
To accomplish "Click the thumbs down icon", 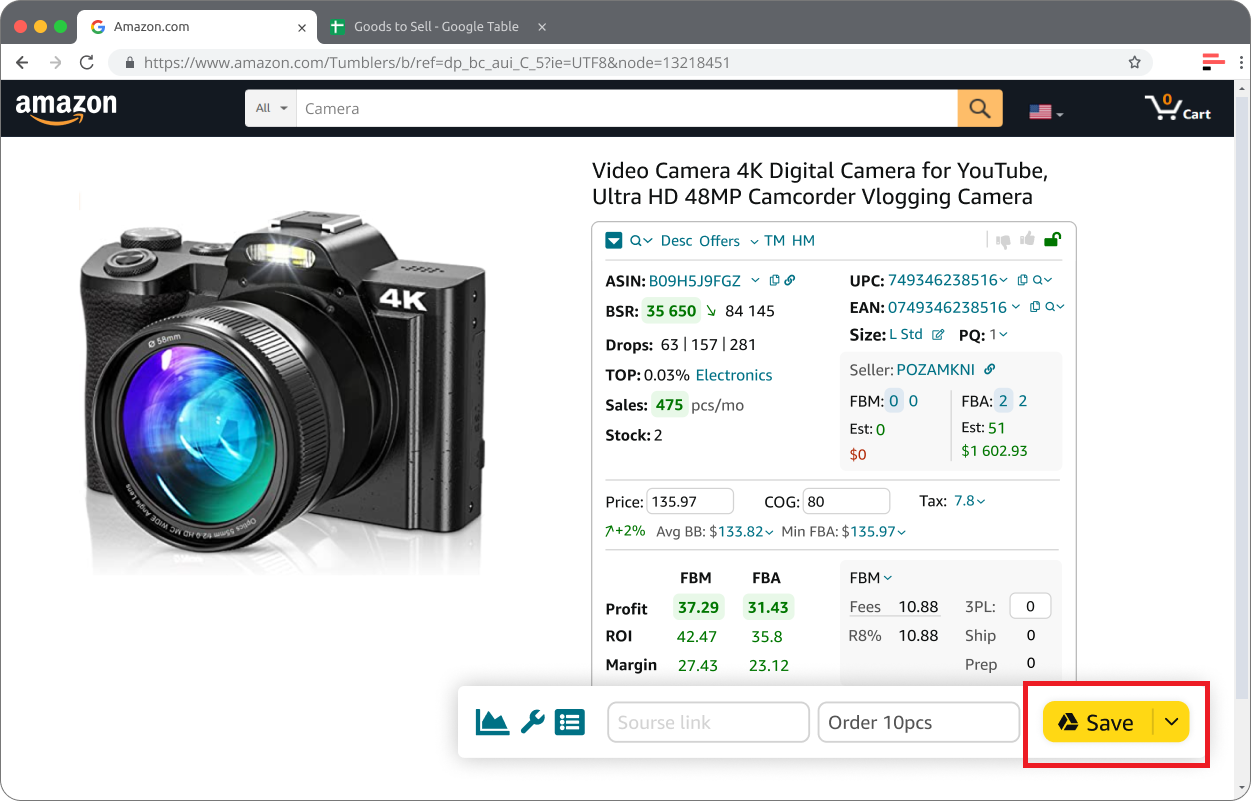I will [1003, 240].
